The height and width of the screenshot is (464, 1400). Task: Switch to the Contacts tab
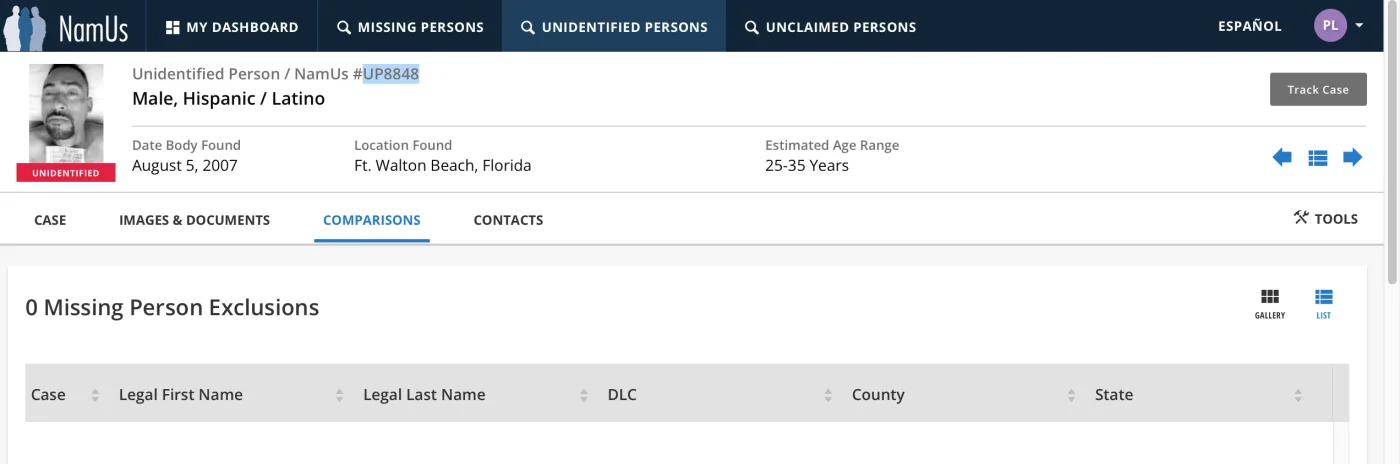[508, 220]
